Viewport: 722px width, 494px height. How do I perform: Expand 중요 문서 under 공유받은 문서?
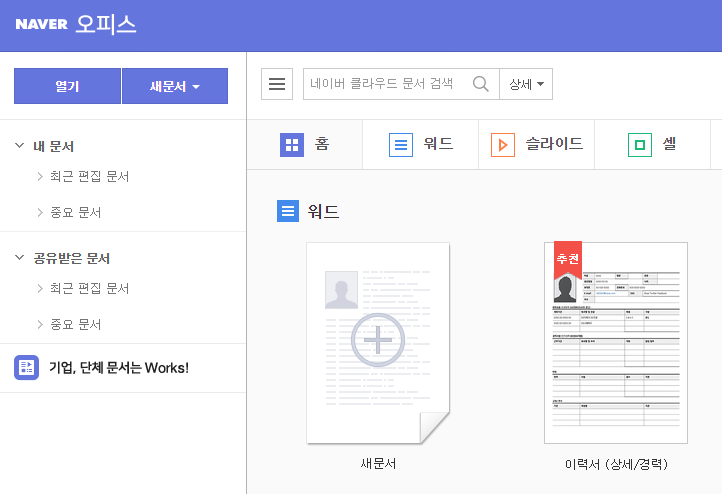[40, 324]
